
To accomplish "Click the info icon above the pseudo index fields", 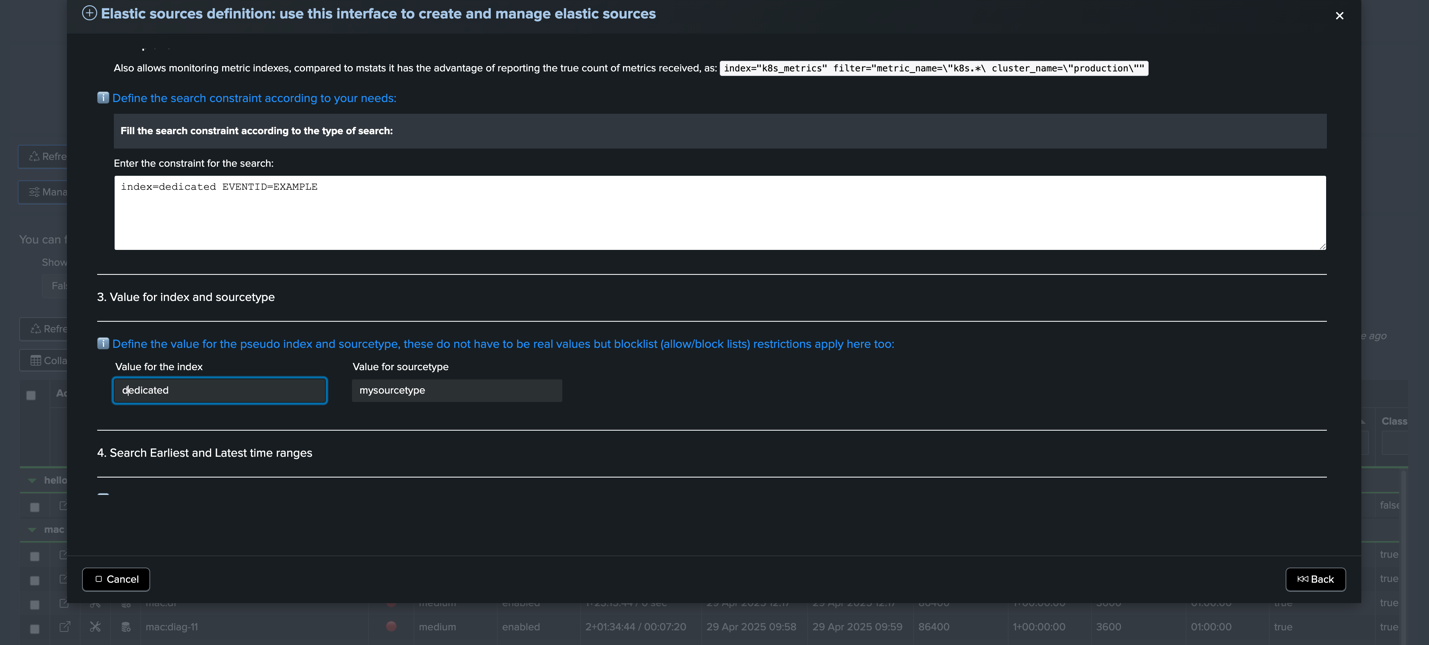I will (103, 343).
